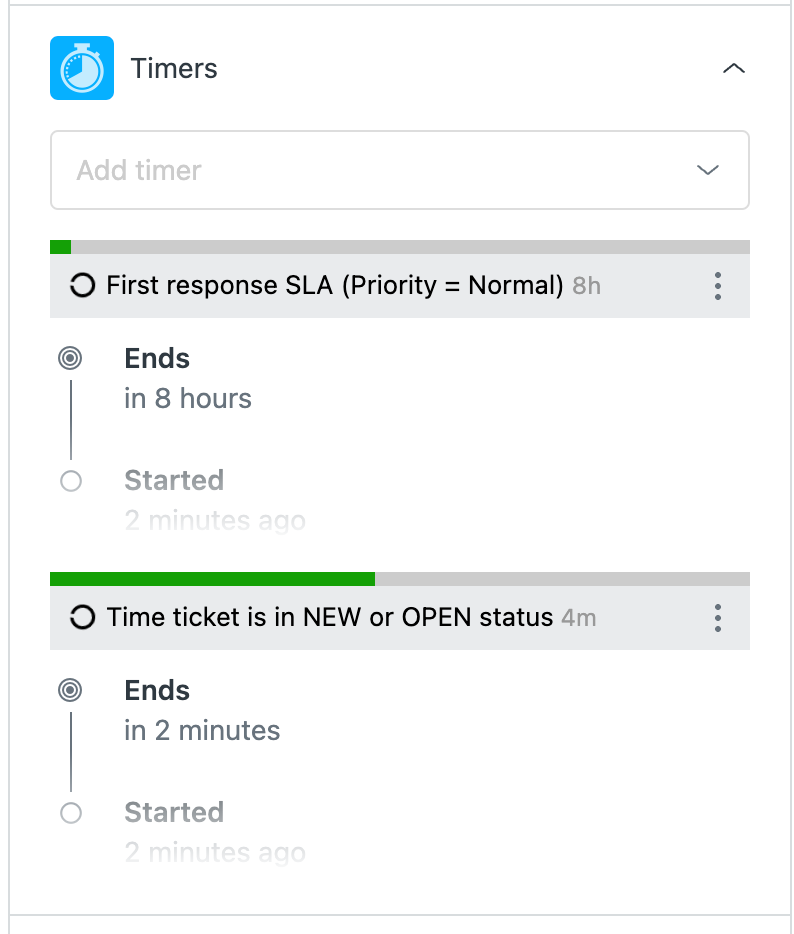794x934 pixels.
Task: Click the First response SLA Started circle marker
Action: 71,481
